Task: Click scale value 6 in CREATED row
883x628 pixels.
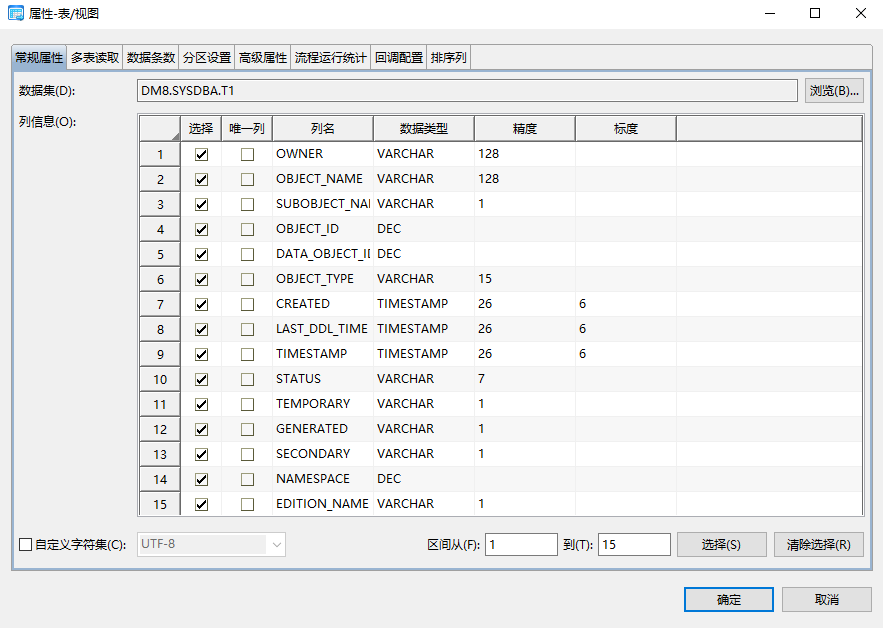Action: [626, 304]
